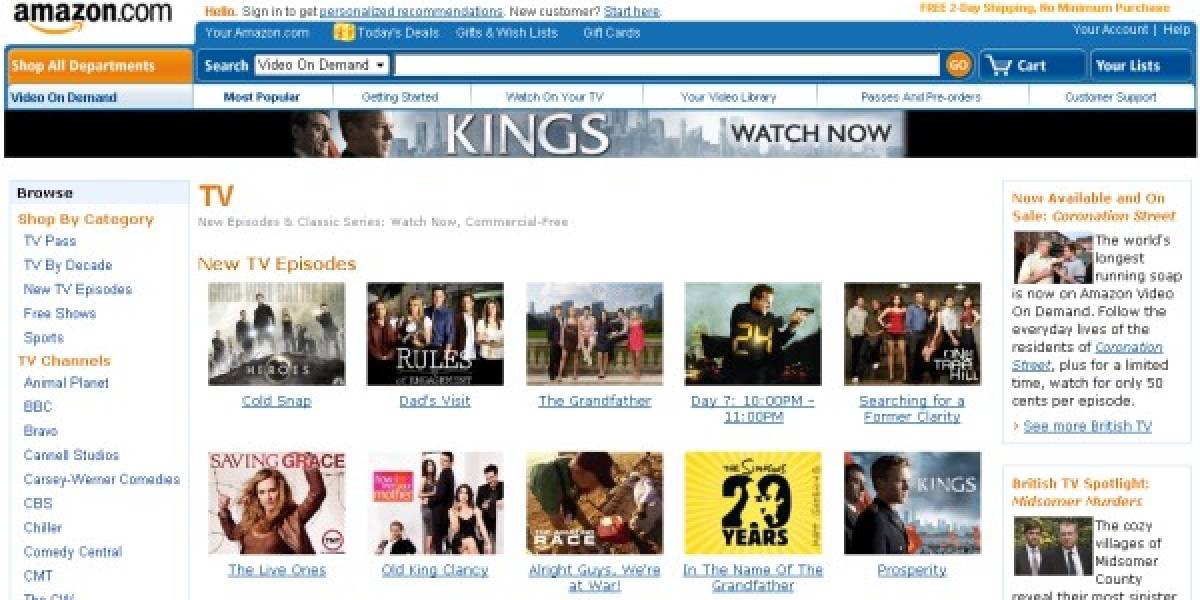The image size is (1200, 600).
Task: Open The Grandfather episode title link
Action: pos(594,401)
